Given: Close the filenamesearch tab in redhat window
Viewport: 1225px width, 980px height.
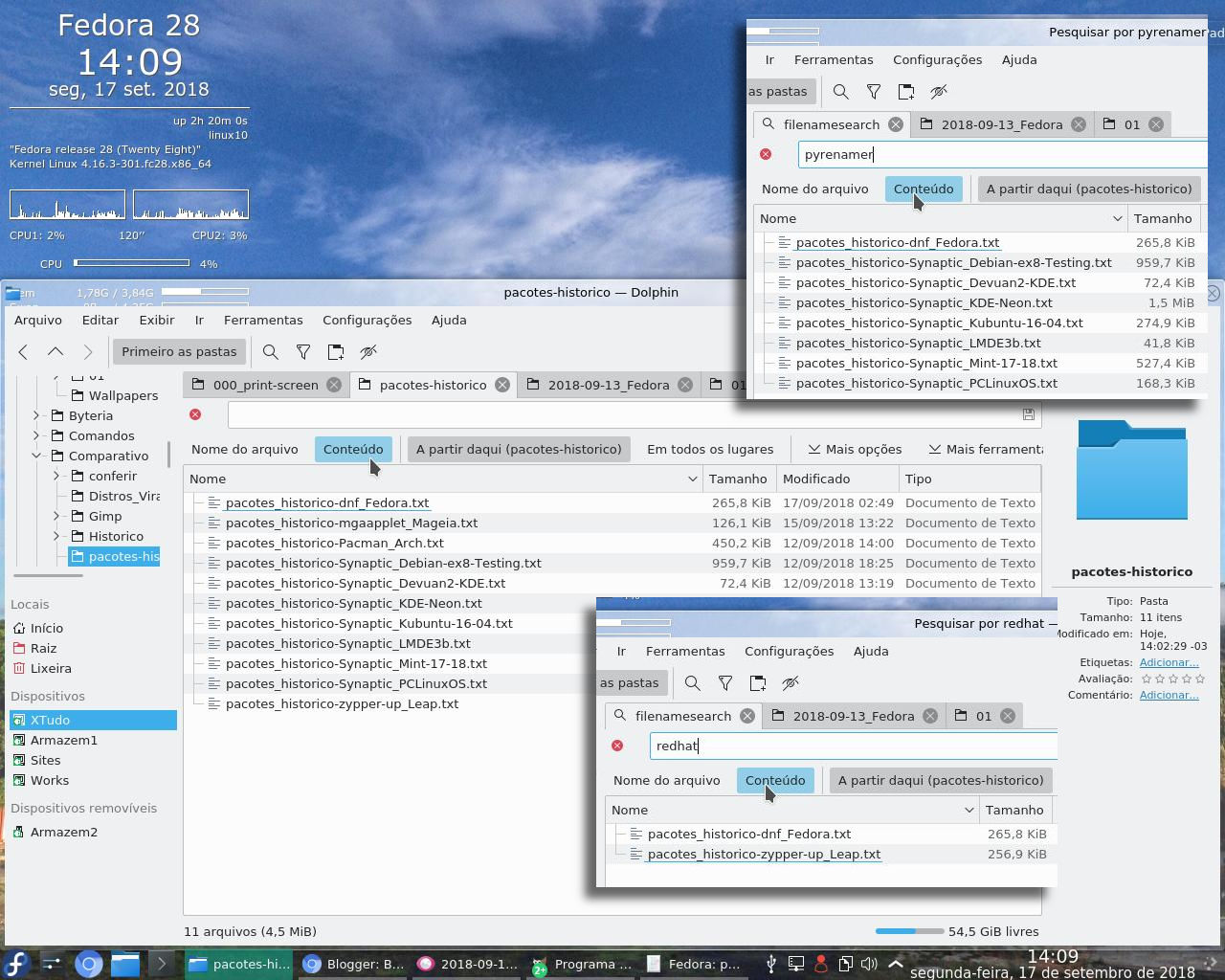Looking at the screenshot, I should 746,716.
